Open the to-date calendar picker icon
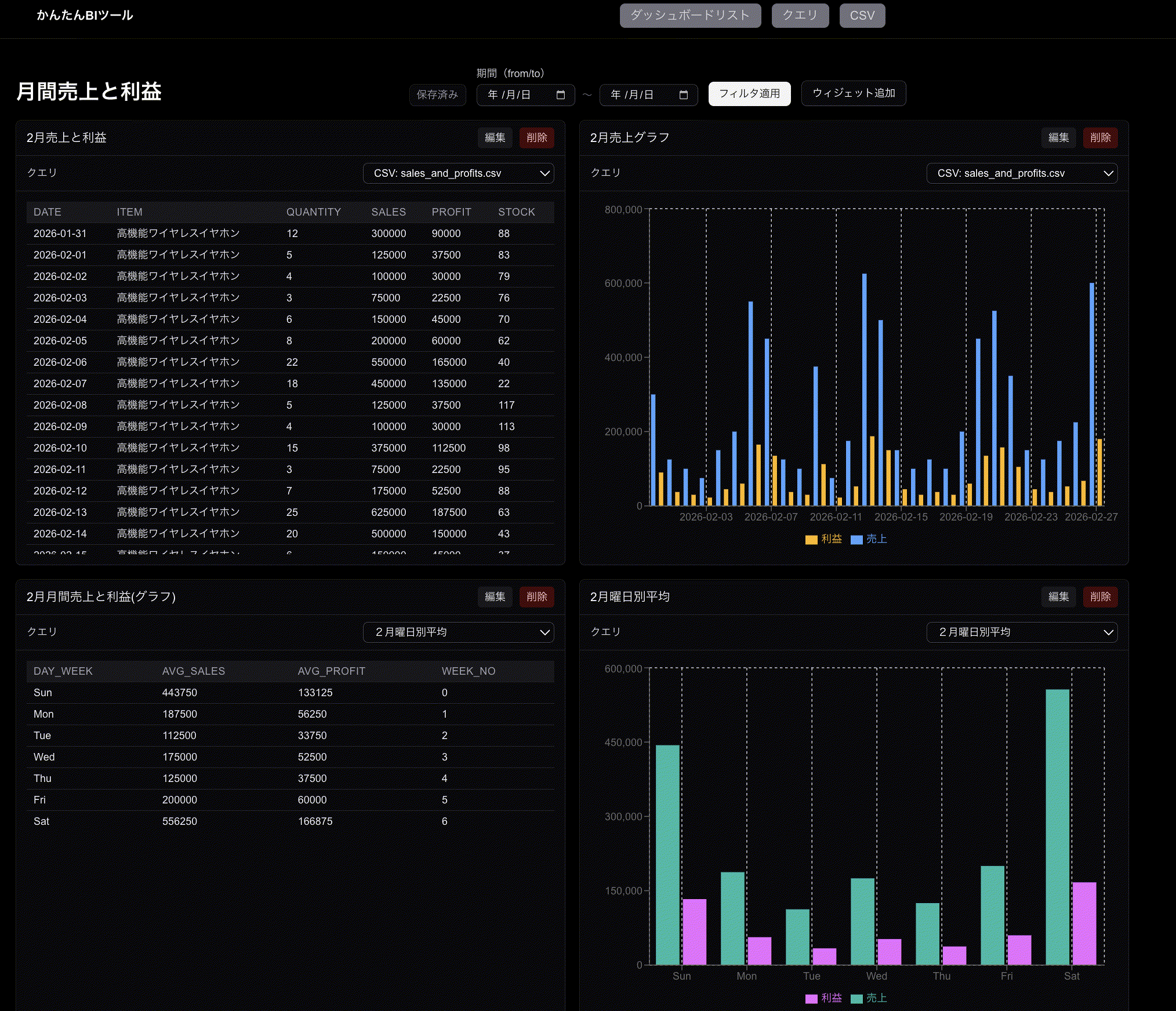Viewport: 1176px width, 1011px height. coord(683,94)
